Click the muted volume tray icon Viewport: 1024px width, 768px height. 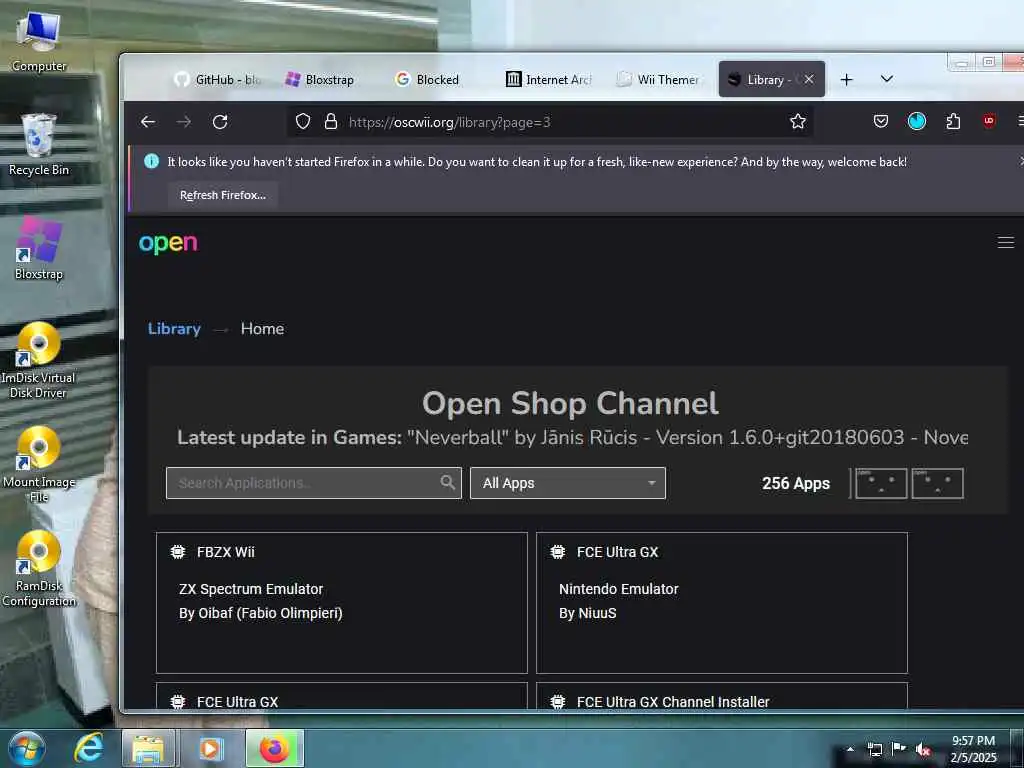tap(922, 750)
